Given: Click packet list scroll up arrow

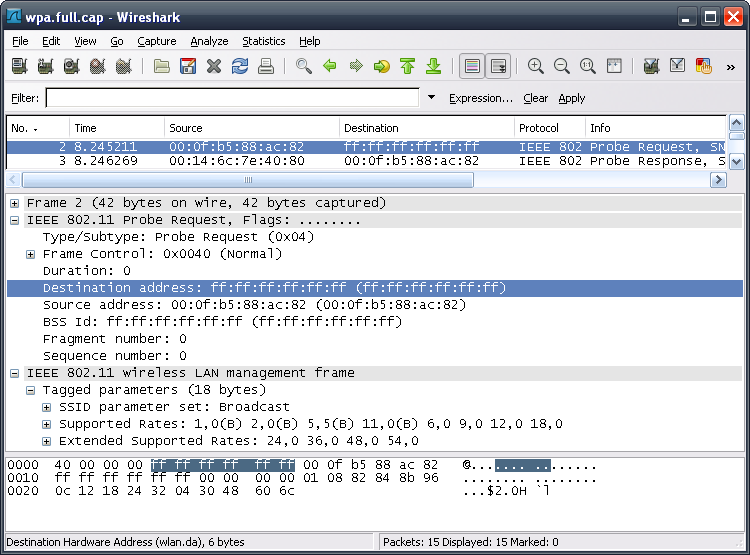Looking at the screenshot, I should pyautogui.click(x=736, y=123).
